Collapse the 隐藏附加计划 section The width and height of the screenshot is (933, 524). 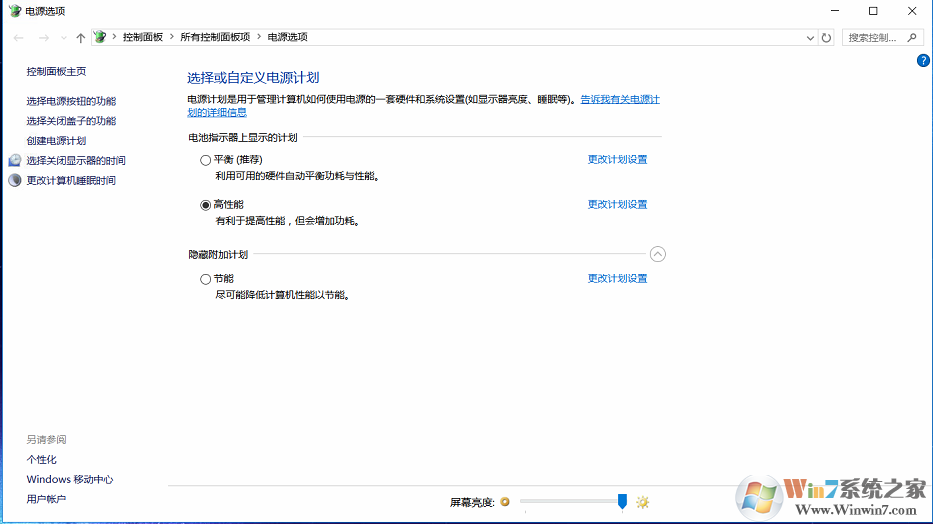pyautogui.click(x=657, y=254)
